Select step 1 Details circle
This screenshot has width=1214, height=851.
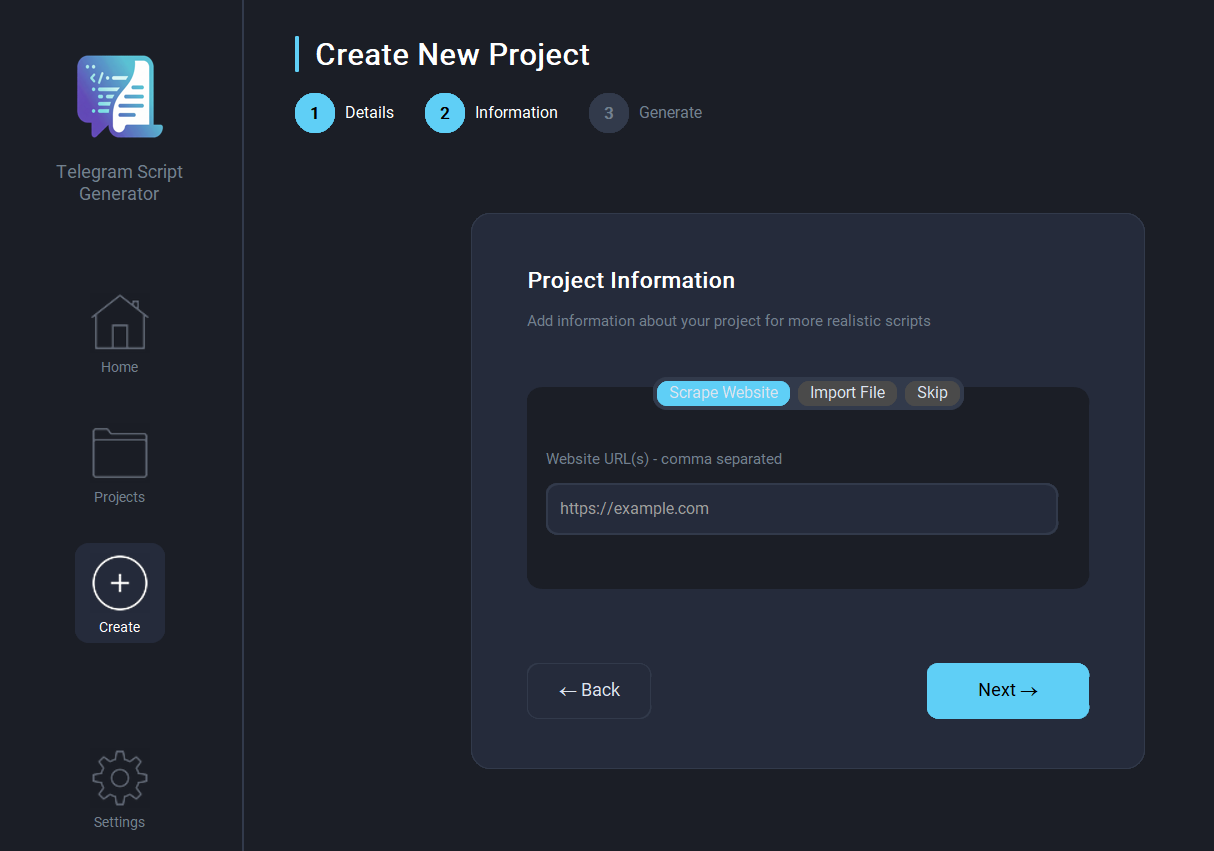pyautogui.click(x=314, y=113)
